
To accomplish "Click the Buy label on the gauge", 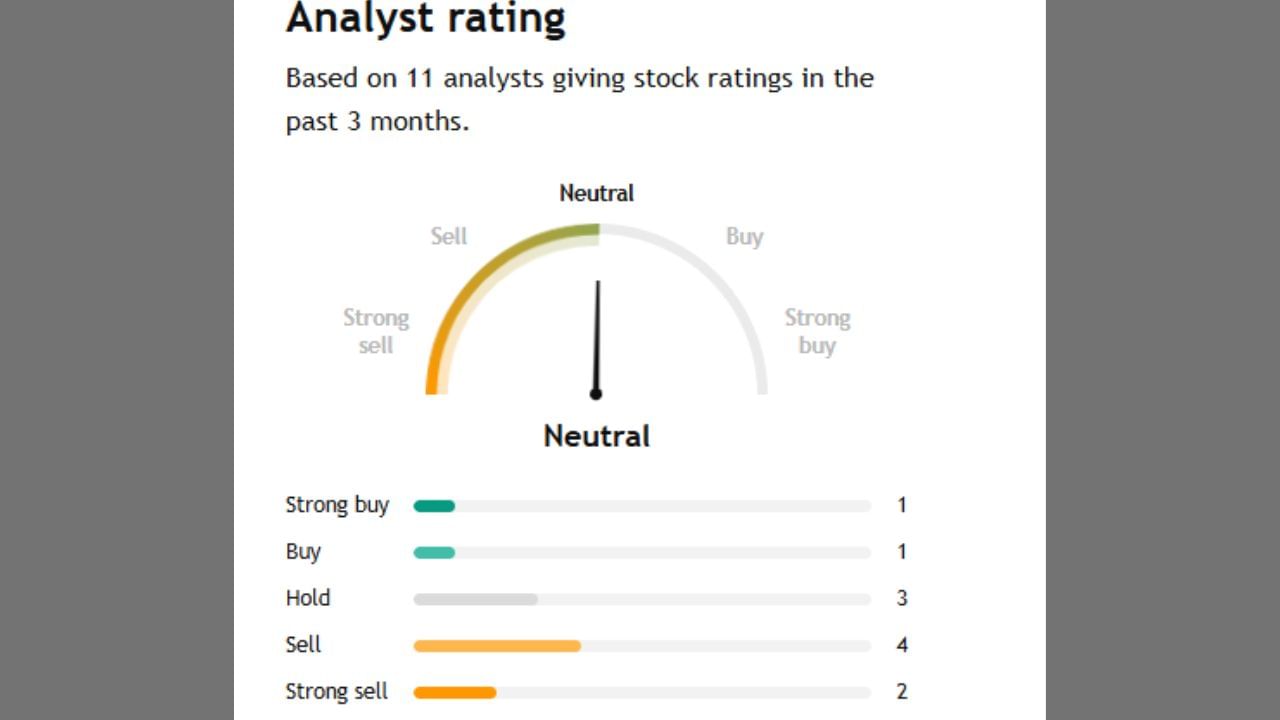I will point(744,237).
